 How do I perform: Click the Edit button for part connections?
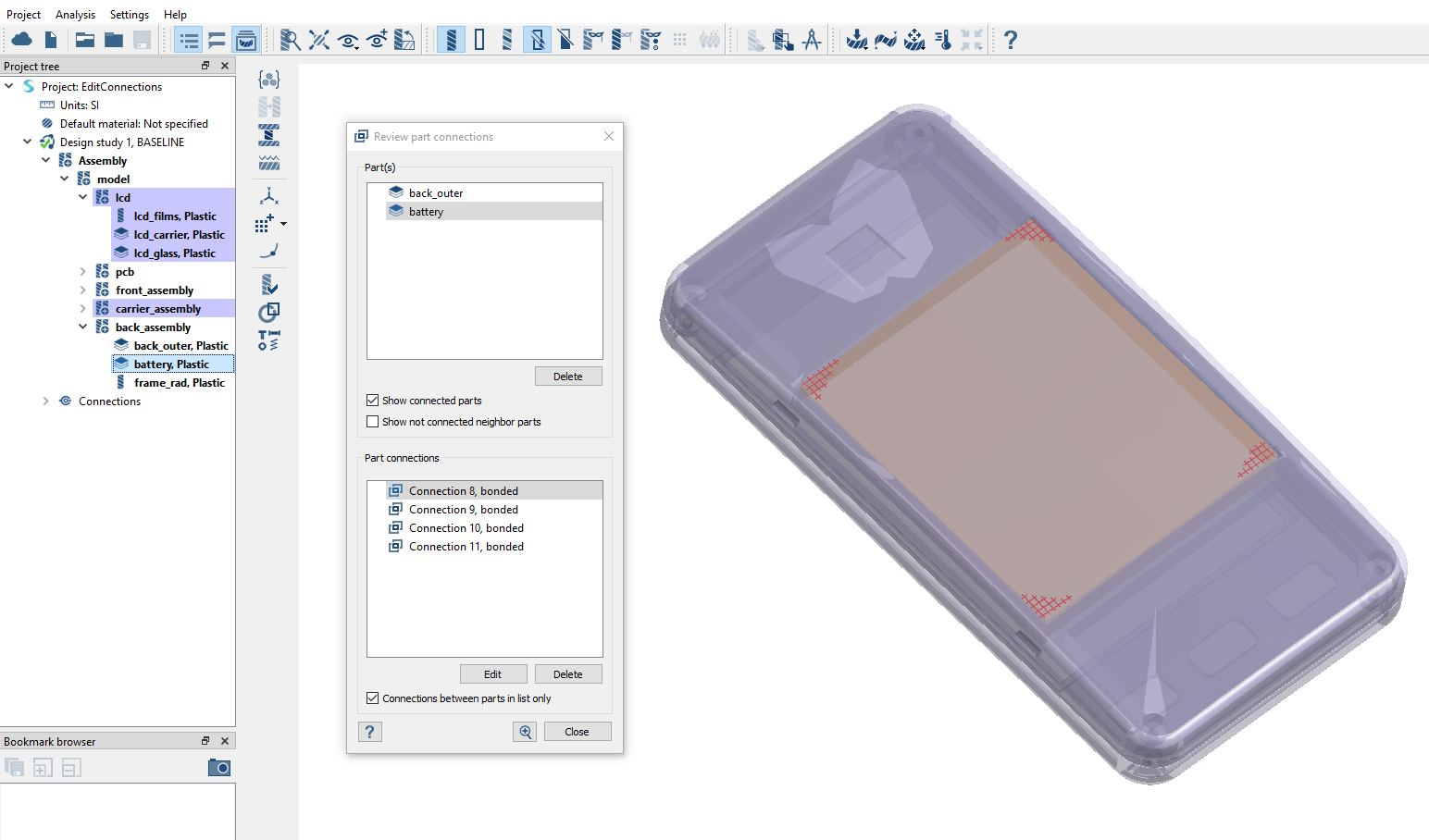(x=493, y=674)
